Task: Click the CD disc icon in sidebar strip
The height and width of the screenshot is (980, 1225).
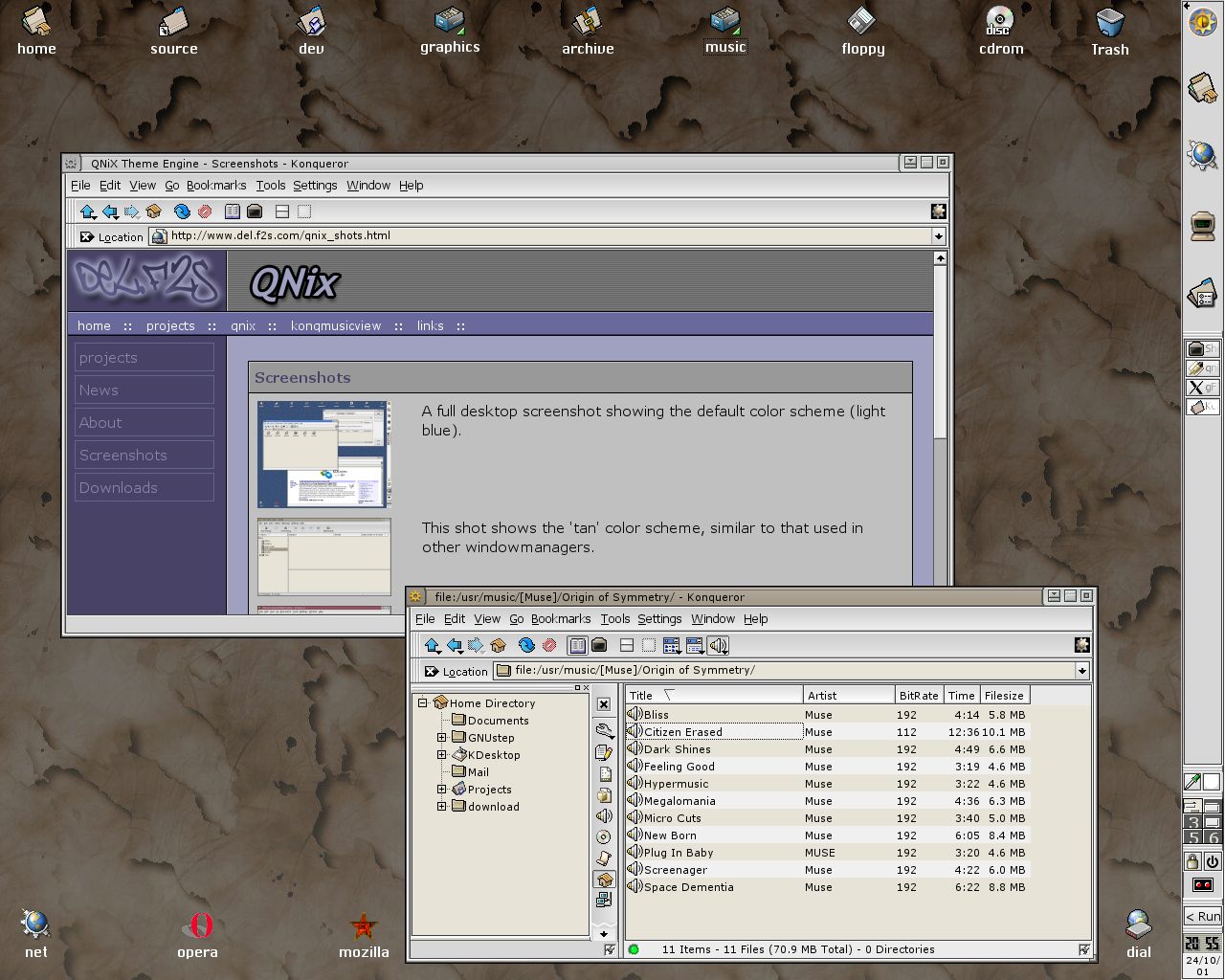Action: pos(604,837)
